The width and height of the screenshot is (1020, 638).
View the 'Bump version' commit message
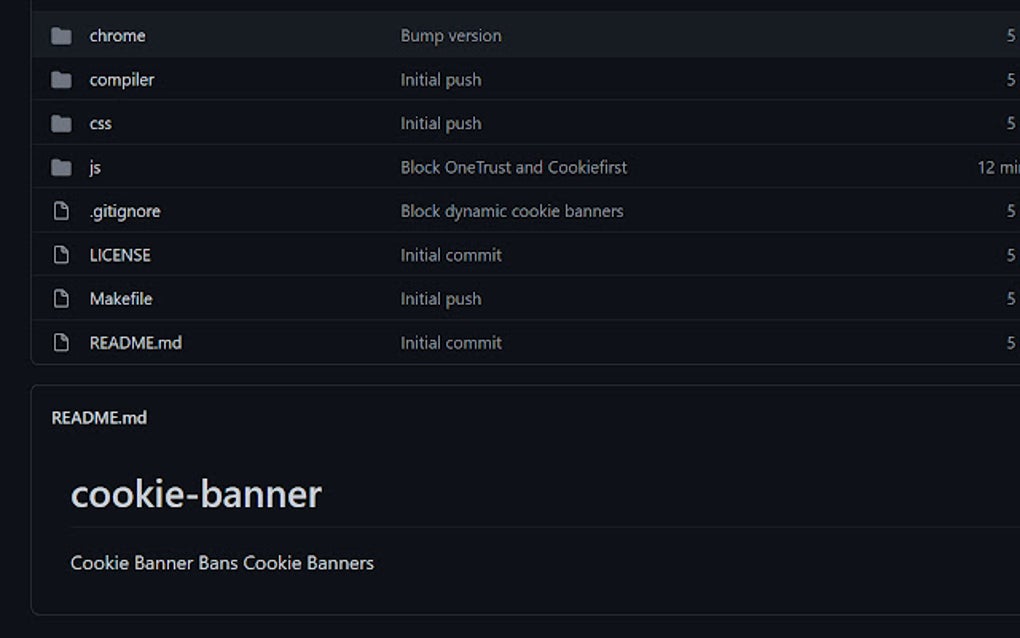coord(452,35)
